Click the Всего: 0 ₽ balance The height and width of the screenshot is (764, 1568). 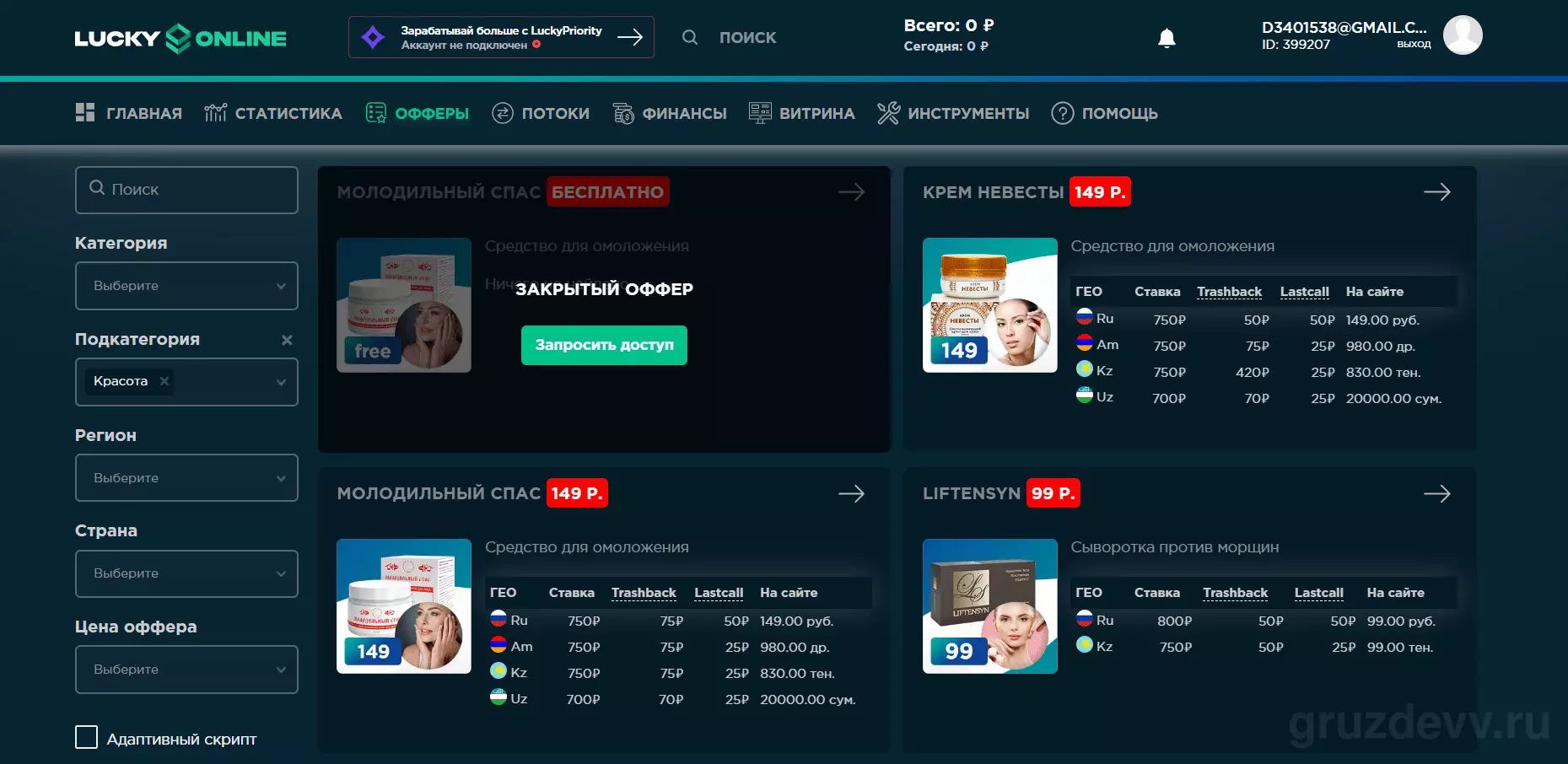pyautogui.click(x=949, y=25)
